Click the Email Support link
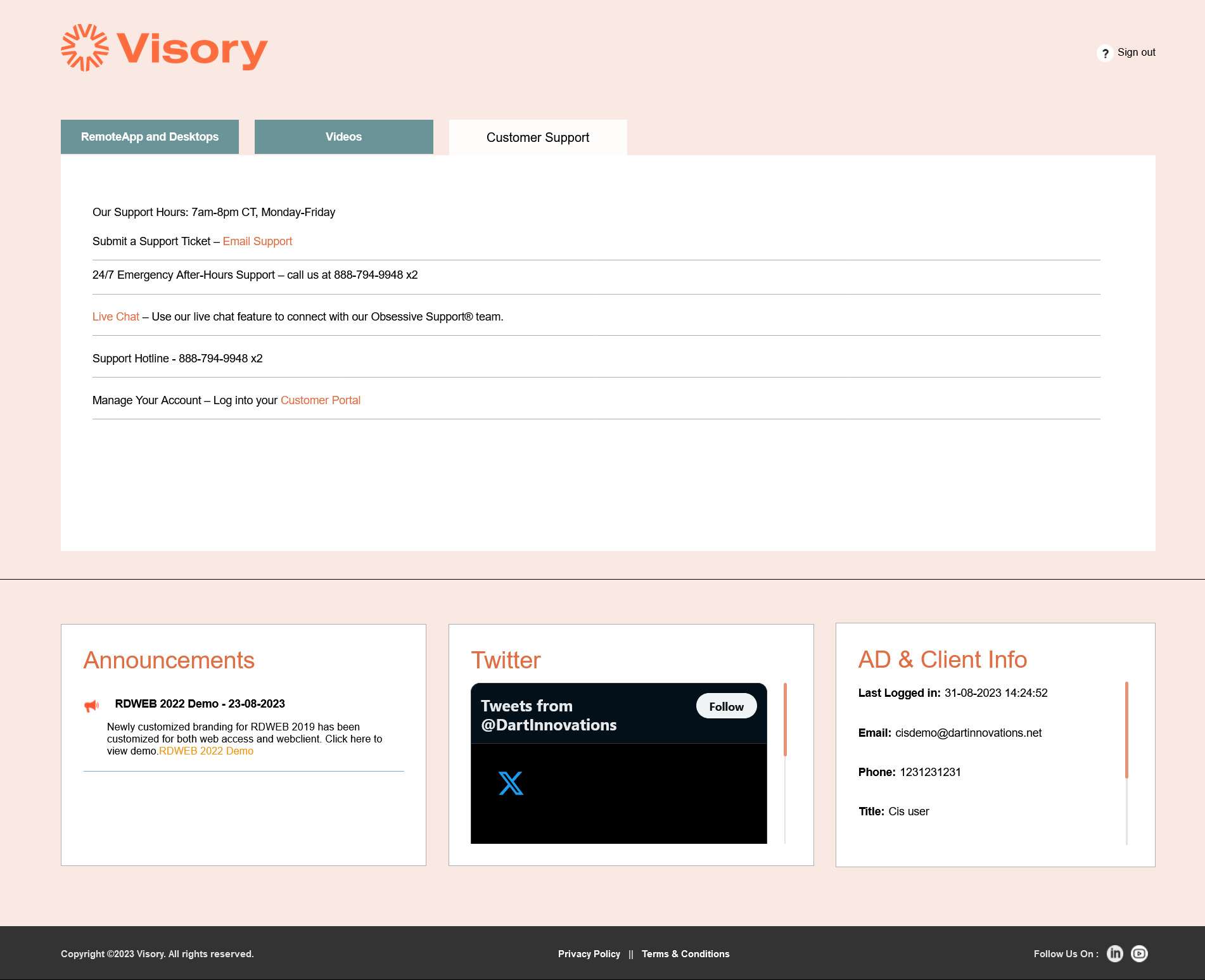This screenshot has width=1205, height=980. coord(258,241)
